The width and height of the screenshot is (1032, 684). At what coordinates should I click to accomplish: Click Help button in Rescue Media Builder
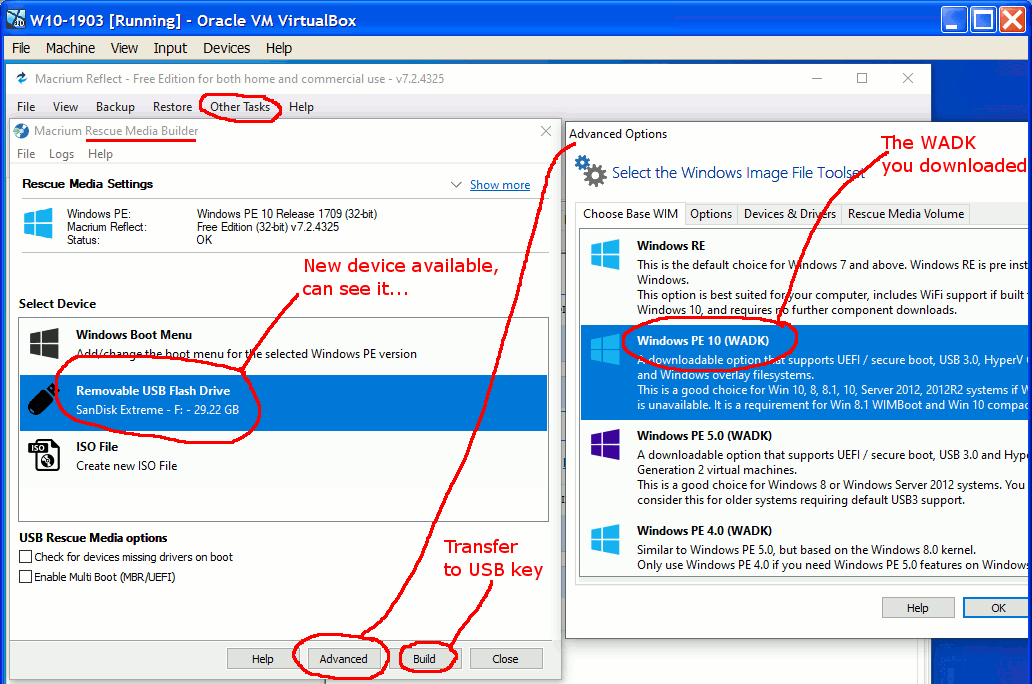(x=263, y=659)
